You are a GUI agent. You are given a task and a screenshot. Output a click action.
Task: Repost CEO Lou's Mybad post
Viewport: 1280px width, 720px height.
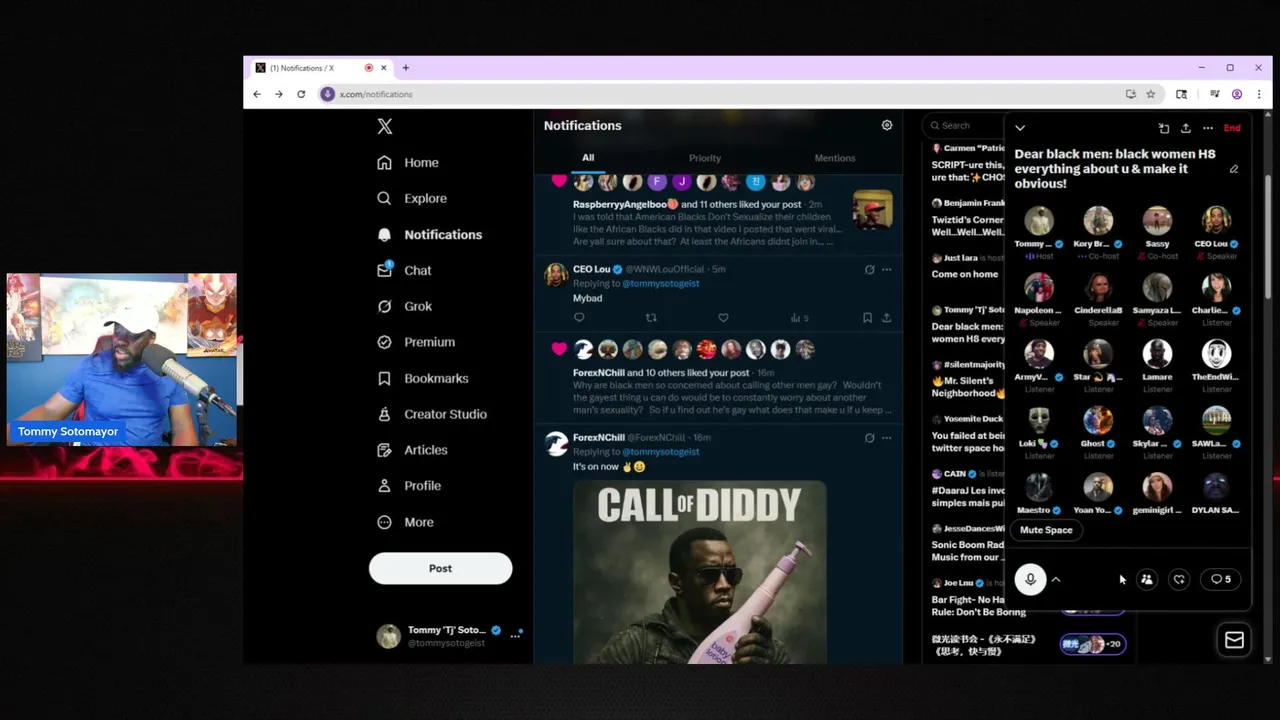pyautogui.click(x=651, y=318)
